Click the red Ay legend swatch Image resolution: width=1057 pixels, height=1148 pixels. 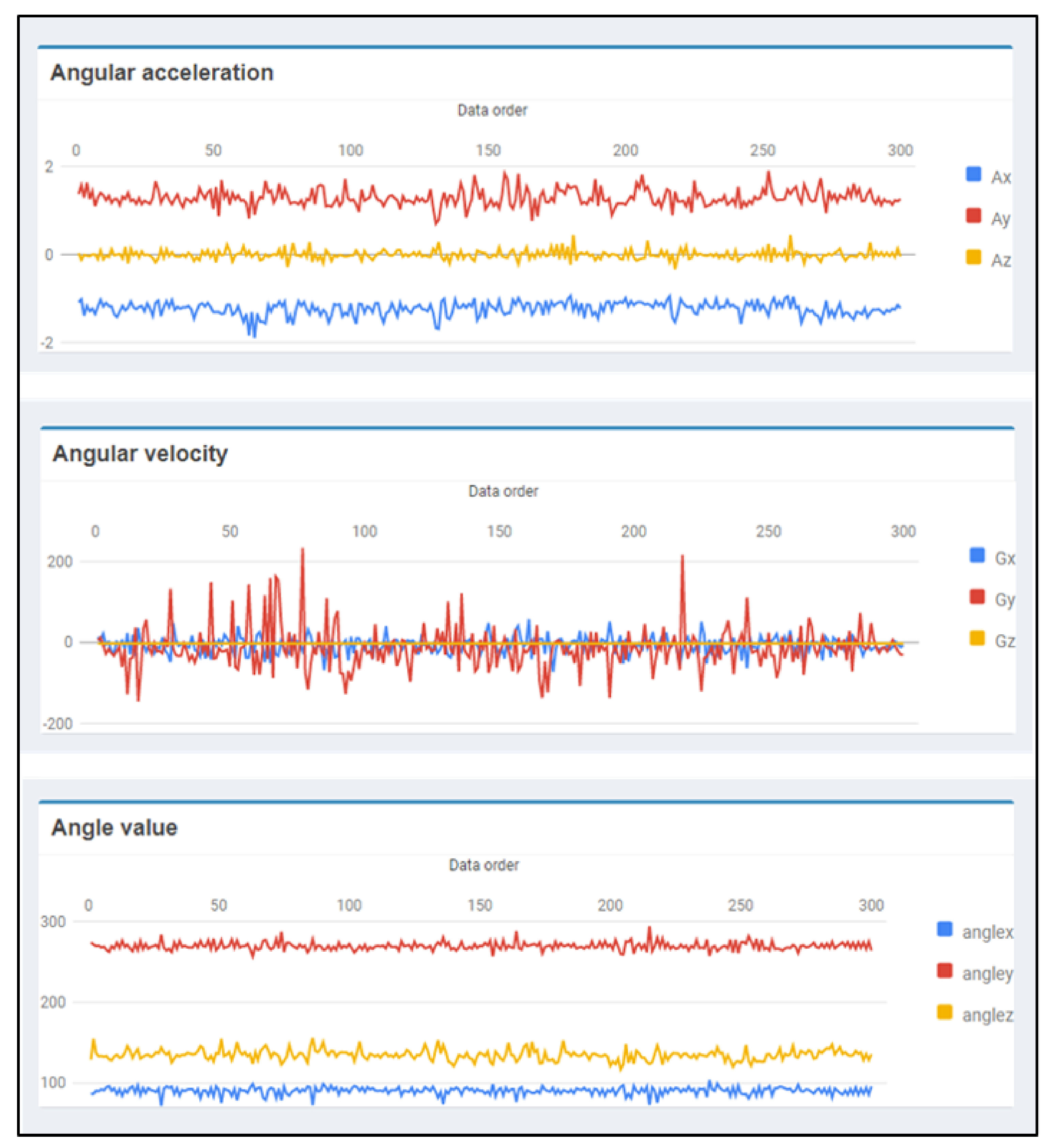[973, 216]
